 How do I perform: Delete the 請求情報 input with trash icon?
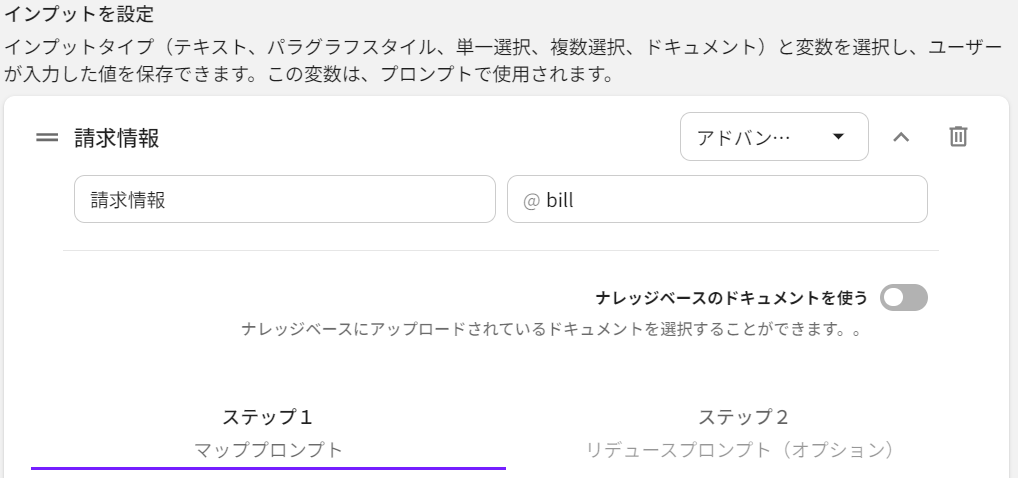pos(958,137)
